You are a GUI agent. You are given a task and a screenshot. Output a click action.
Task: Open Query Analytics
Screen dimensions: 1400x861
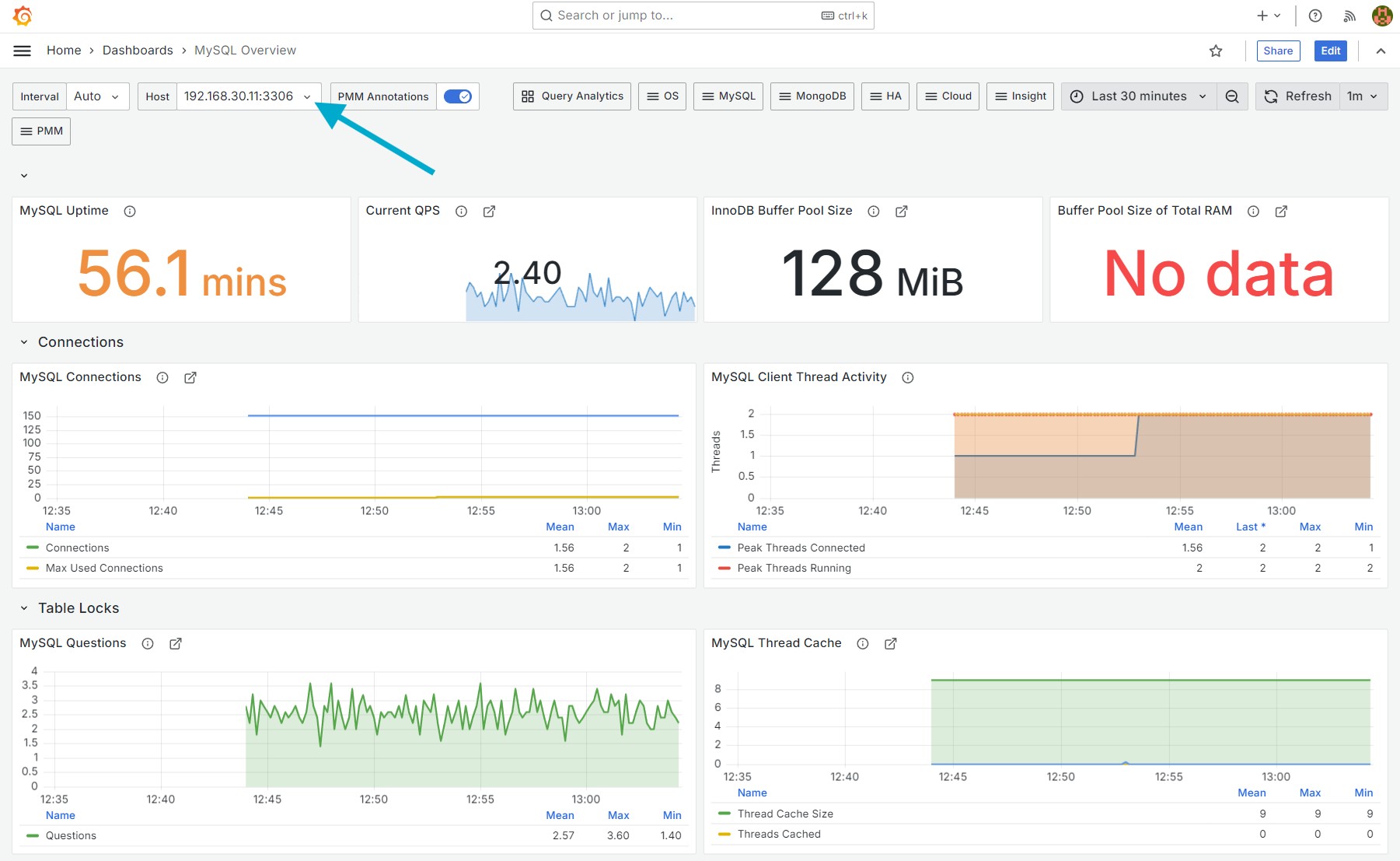click(x=571, y=96)
